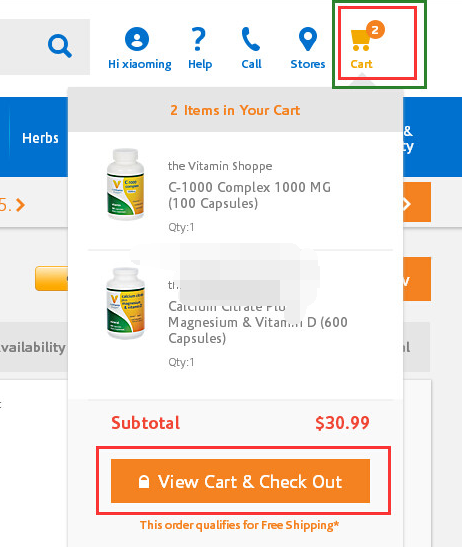The height and width of the screenshot is (547, 462).
Task: Open C-1000 Complex 1000 MG product link
Action: click(x=249, y=195)
